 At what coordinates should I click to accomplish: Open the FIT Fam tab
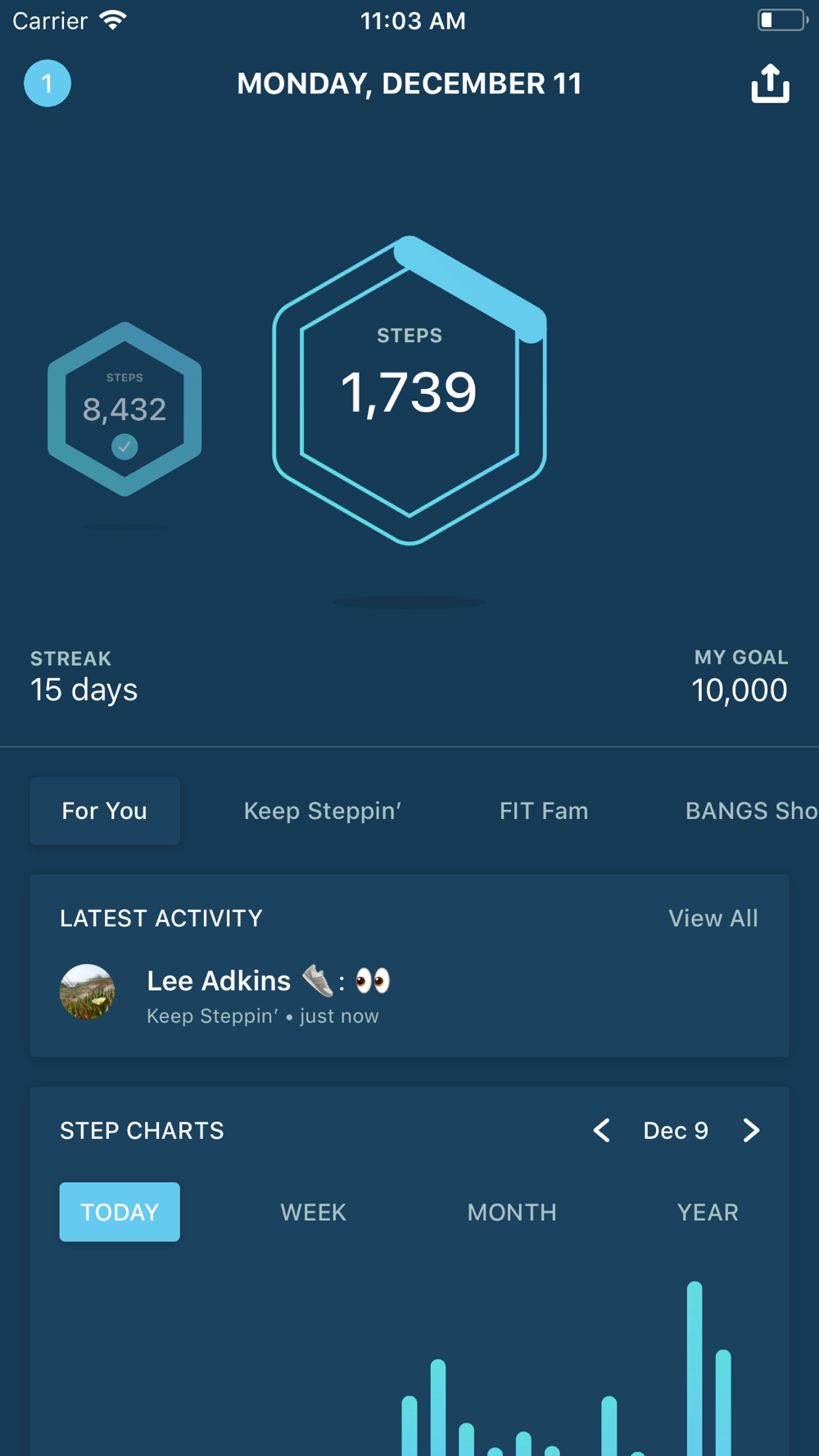(544, 811)
